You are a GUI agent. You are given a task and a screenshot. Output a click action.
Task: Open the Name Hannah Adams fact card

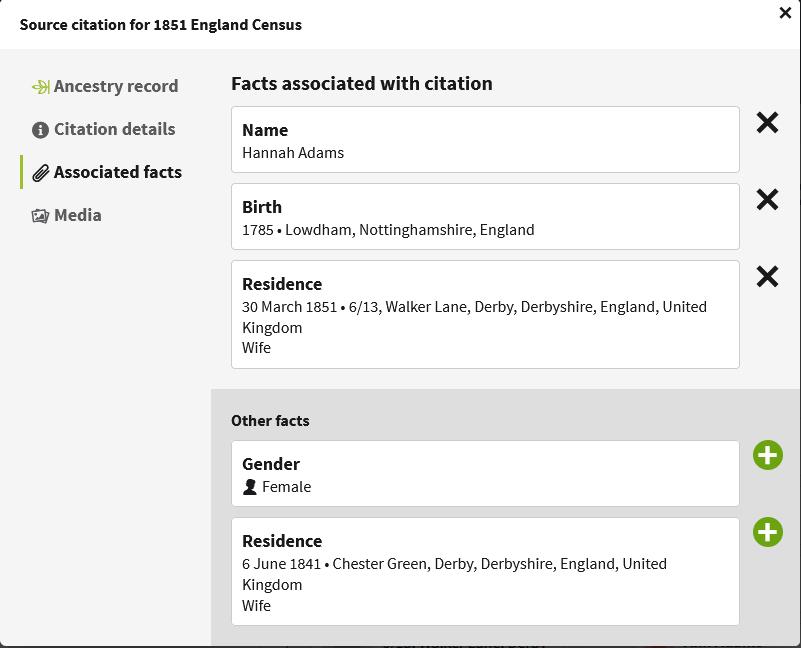tap(485, 140)
